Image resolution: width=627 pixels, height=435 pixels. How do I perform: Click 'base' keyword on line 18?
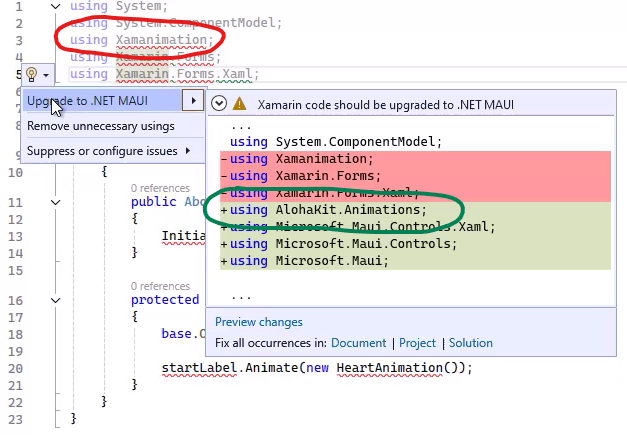click(176, 333)
